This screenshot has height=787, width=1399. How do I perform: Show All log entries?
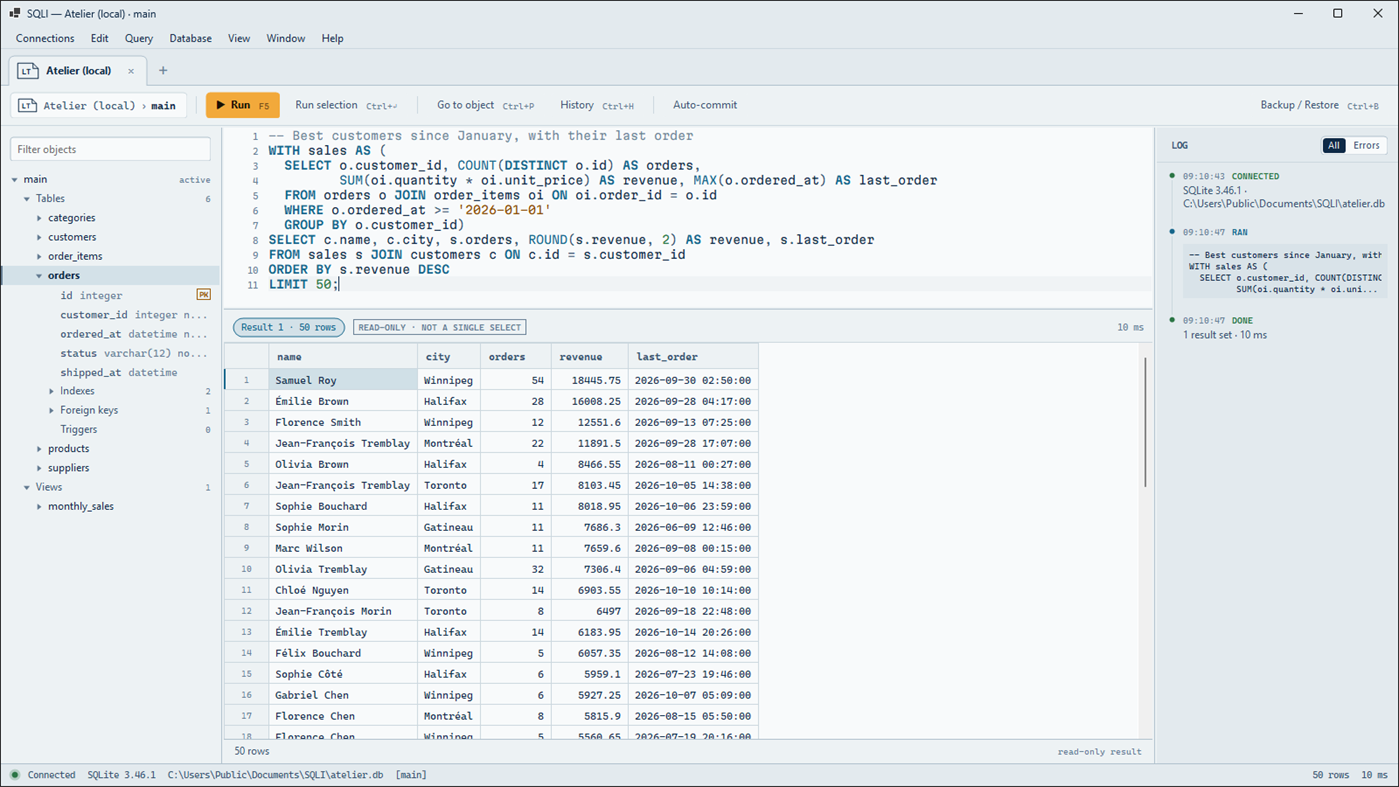point(1334,145)
